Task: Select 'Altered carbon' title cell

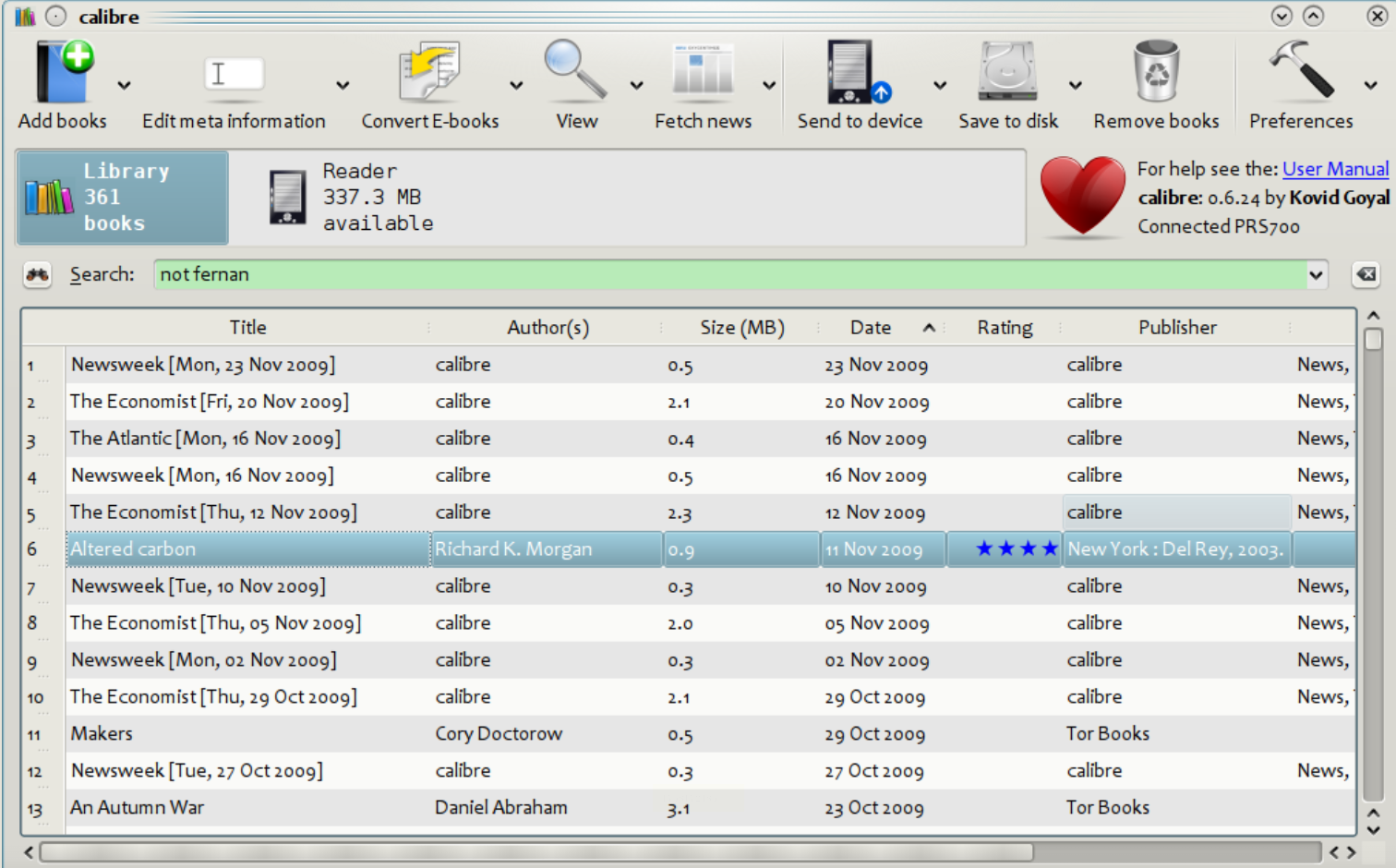Action: pos(248,549)
